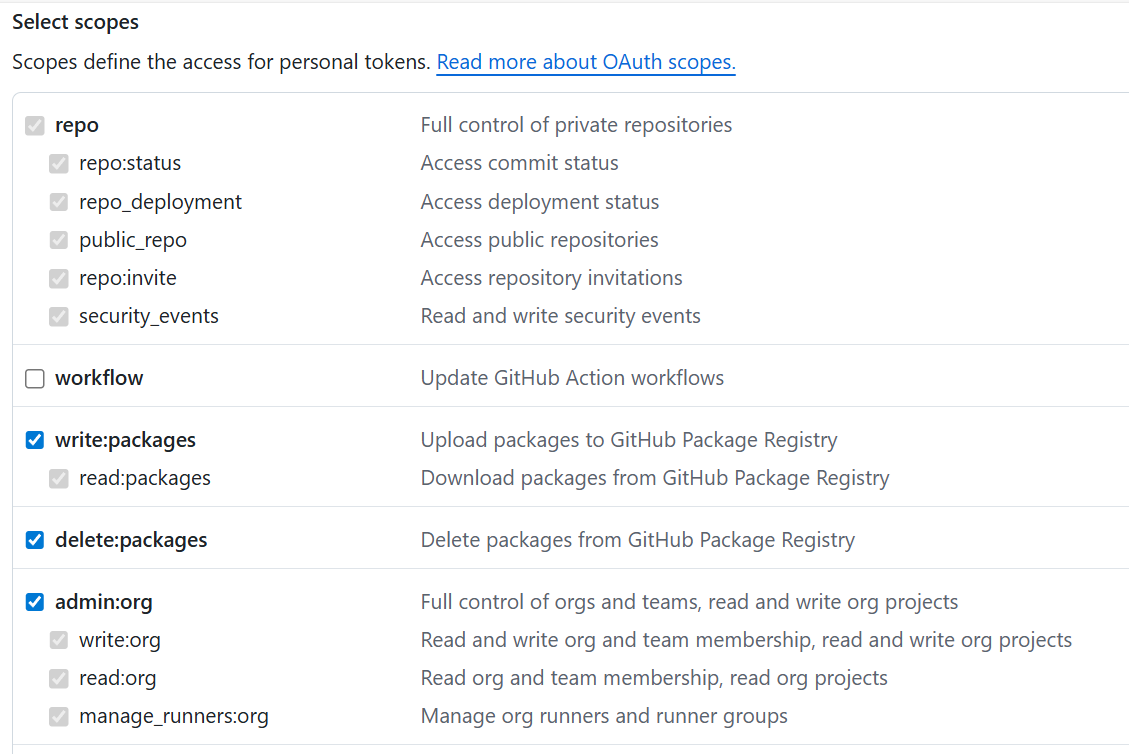Click 'Delete packages from GitHub Package Registry' text

click(638, 540)
